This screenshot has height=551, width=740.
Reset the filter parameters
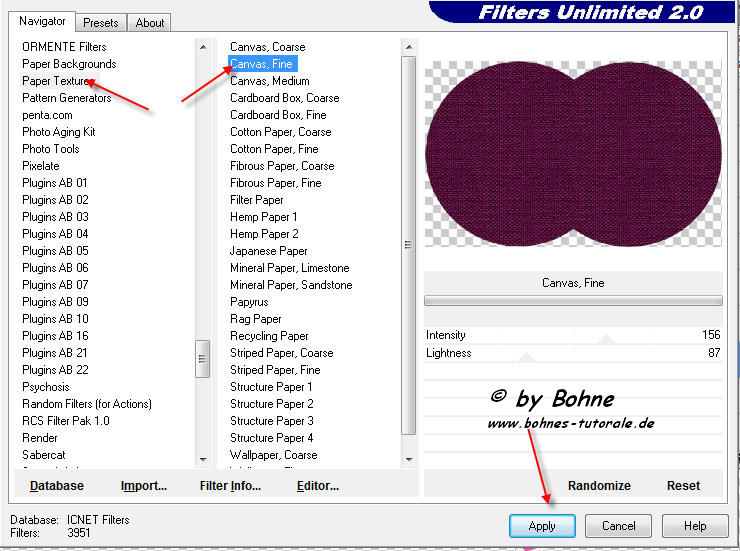pyautogui.click(x=683, y=485)
